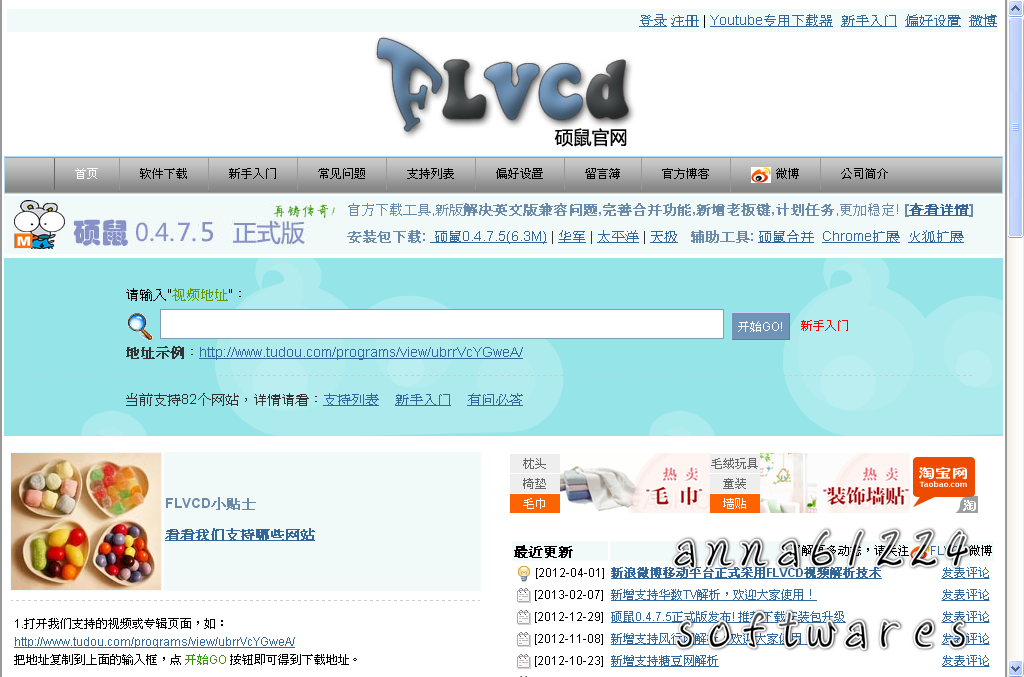Click 支持列表 link below the search area

point(351,400)
